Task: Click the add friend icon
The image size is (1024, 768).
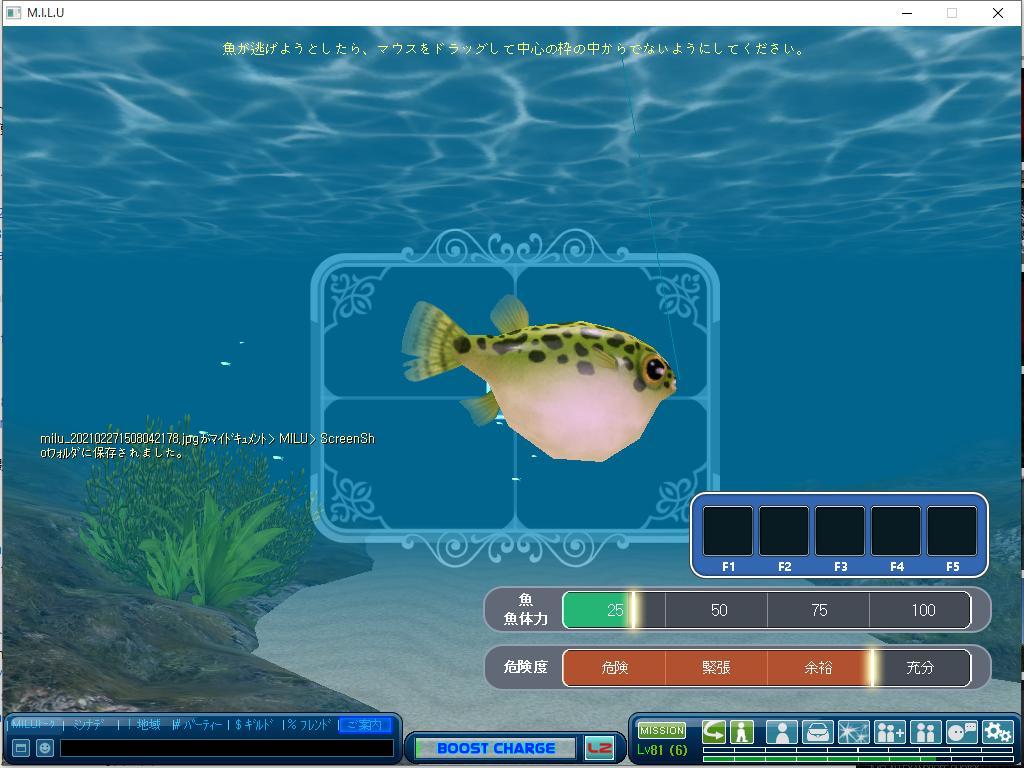Action: pos(889,733)
